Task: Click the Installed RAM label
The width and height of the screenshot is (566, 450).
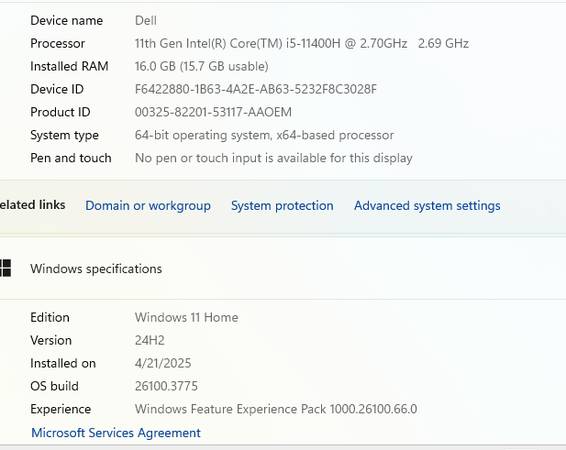Action: (69, 66)
